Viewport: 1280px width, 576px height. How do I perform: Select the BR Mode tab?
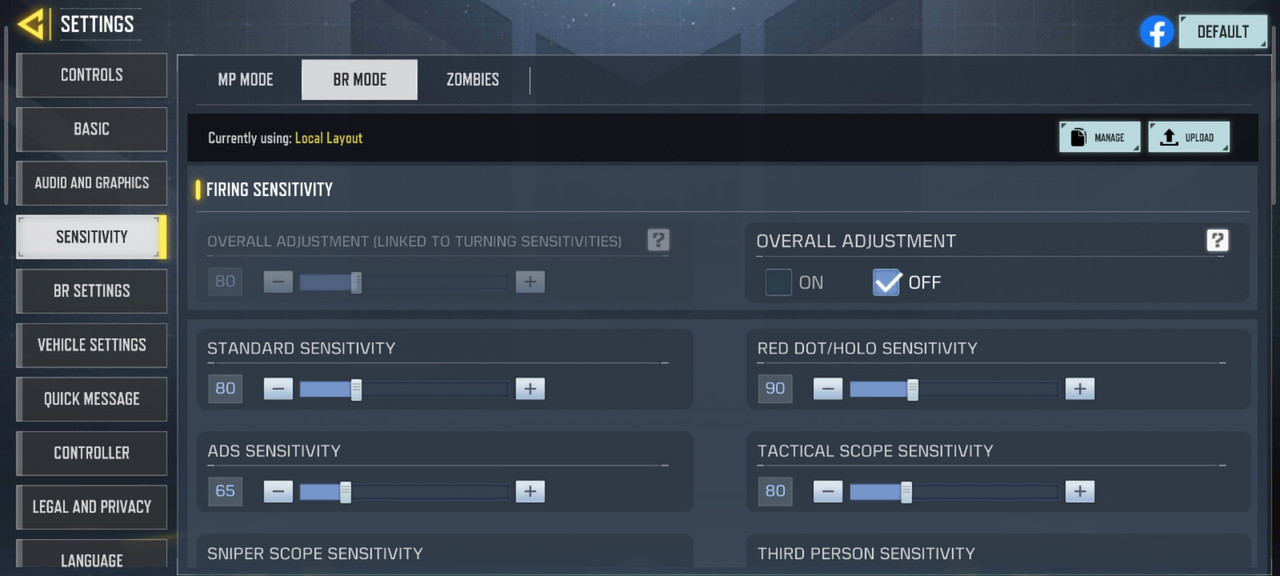click(359, 80)
